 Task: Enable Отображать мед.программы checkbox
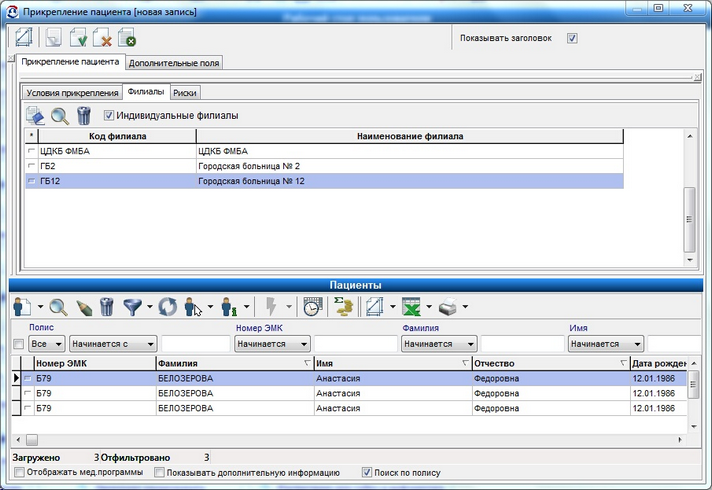pyautogui.click(x=19, y=472)
